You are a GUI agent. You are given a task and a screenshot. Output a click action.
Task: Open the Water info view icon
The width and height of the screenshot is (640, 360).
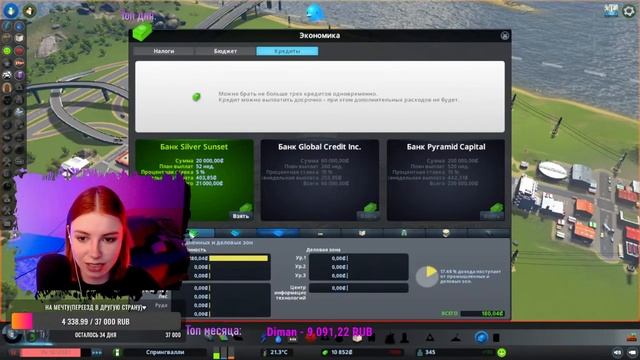(x=19, y=26)
